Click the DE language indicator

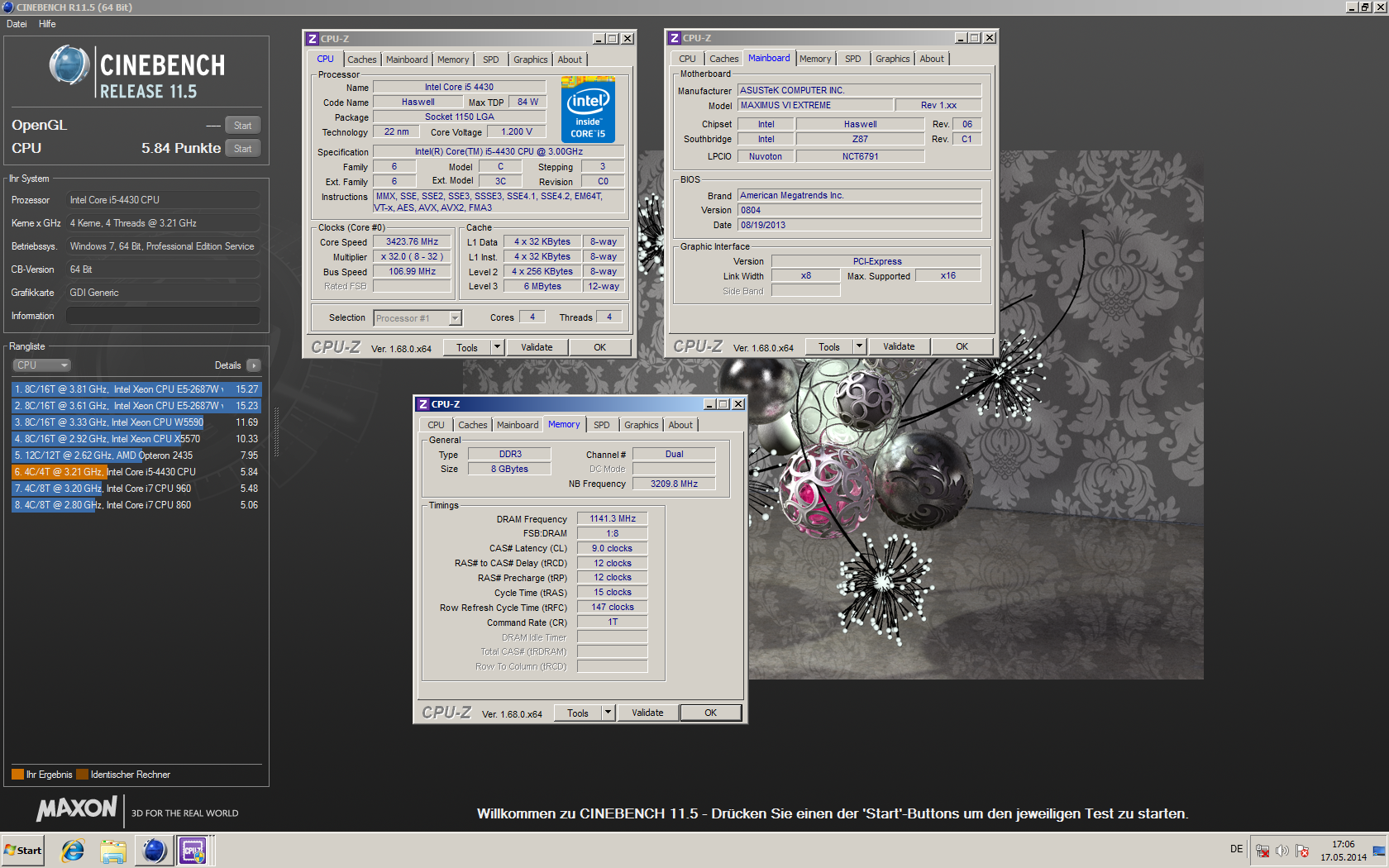1236,849
